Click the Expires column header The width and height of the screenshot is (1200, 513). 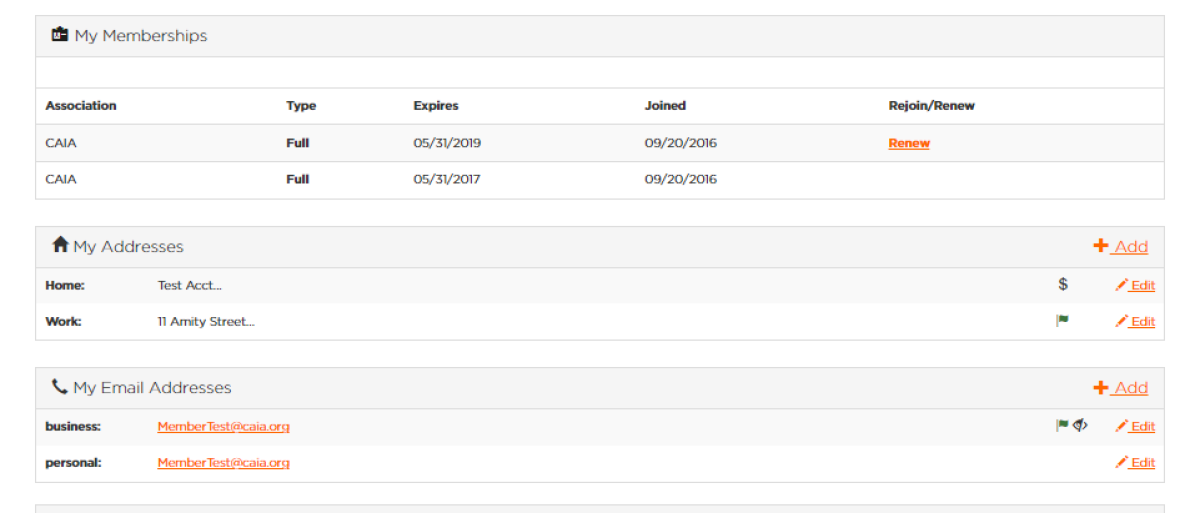pyautogui.click(x=436, y=105)
